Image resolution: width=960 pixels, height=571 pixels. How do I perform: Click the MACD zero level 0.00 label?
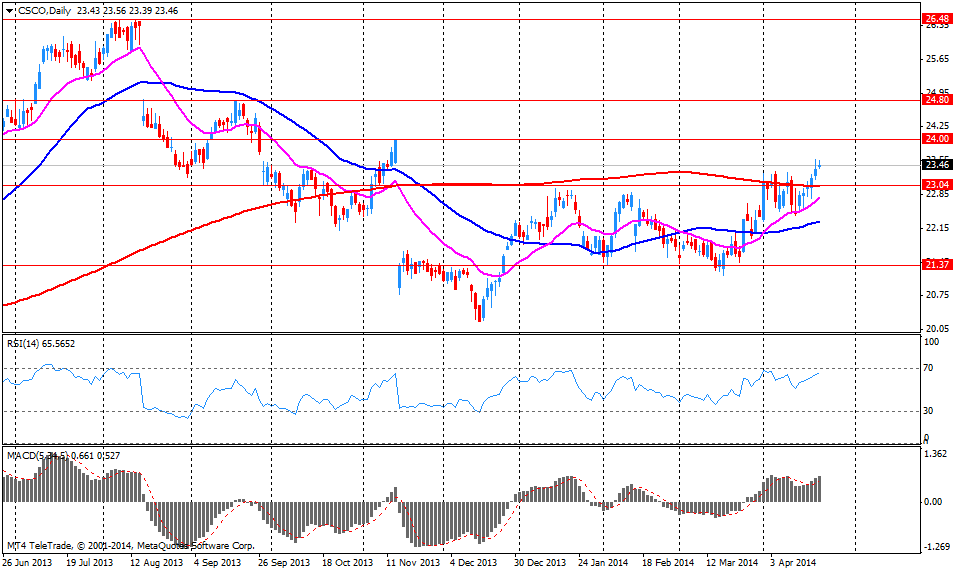(933, 502)
